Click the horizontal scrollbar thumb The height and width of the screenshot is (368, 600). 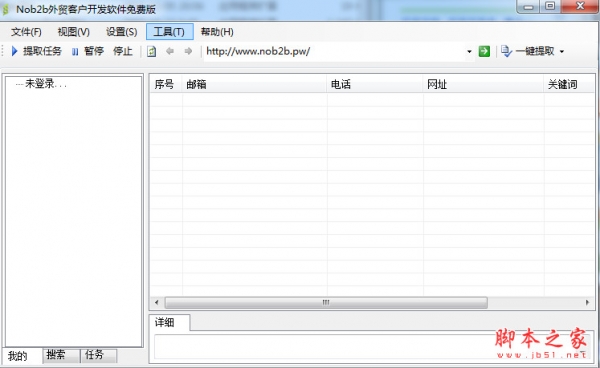point(326,303)
